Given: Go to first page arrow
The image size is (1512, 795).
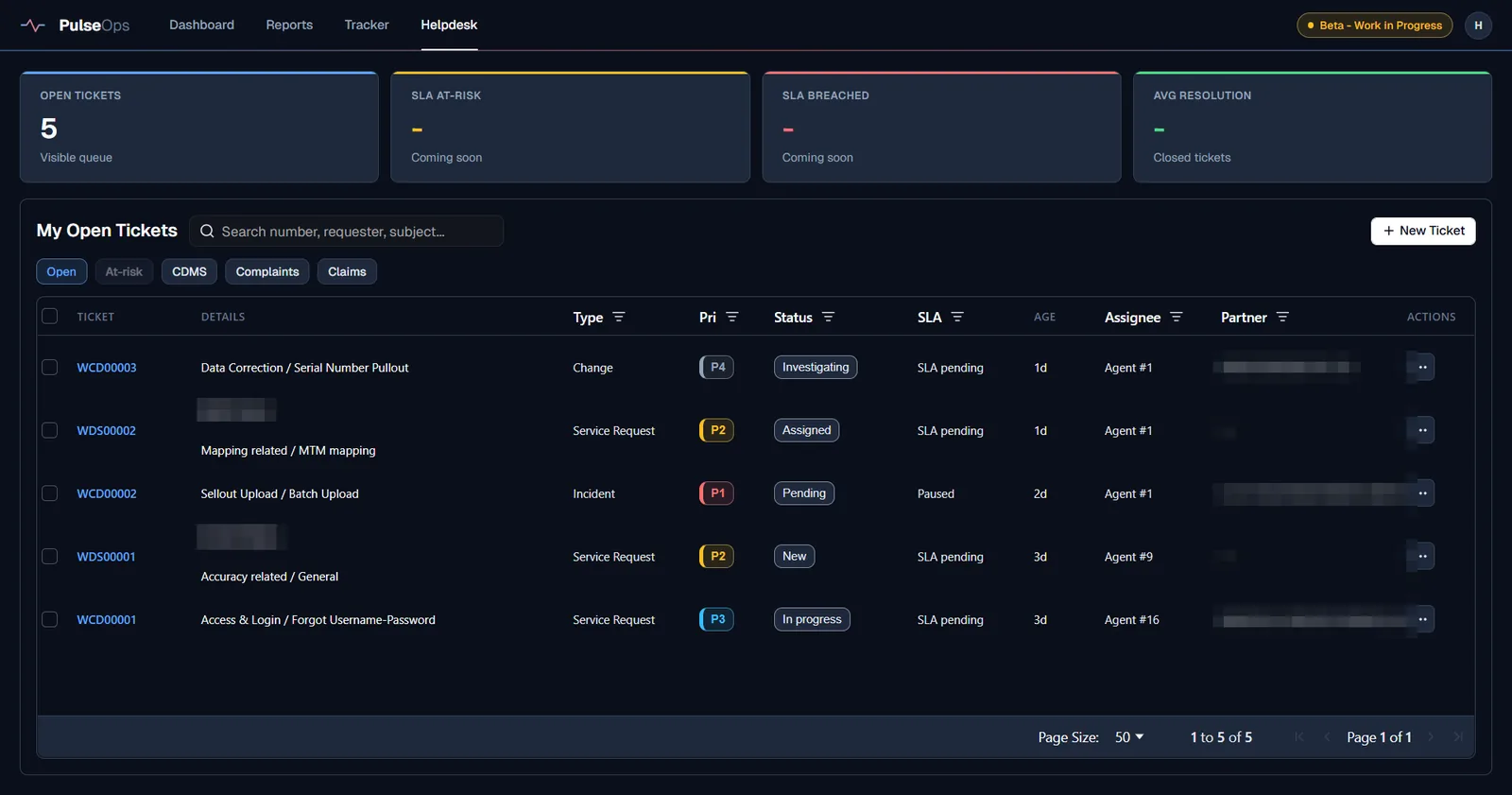Looking at the screenshot, I should 1299,736.
